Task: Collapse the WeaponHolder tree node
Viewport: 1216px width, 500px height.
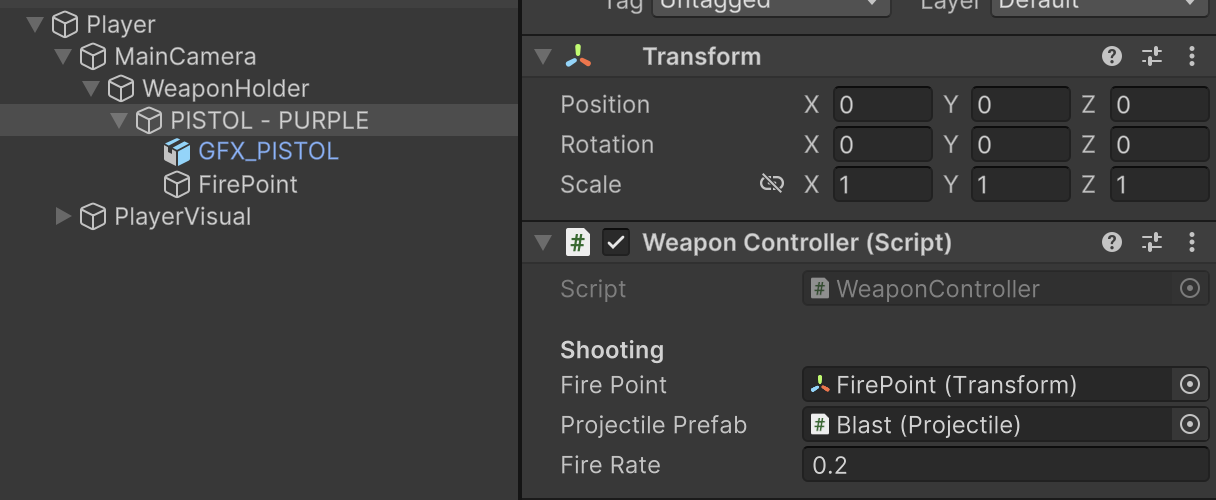Action: [x=92, y=89]
